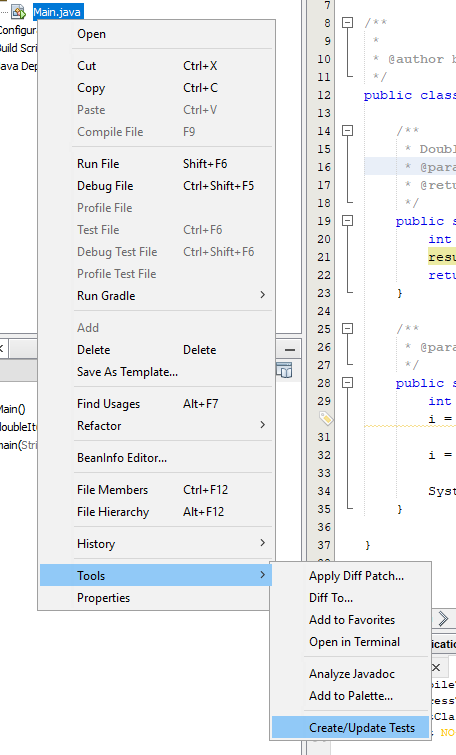Image resolution: width=456 pixels, height=755 pixels.
Task: Click the hint tag icon in editor gutter
Action: coord(326,418)
